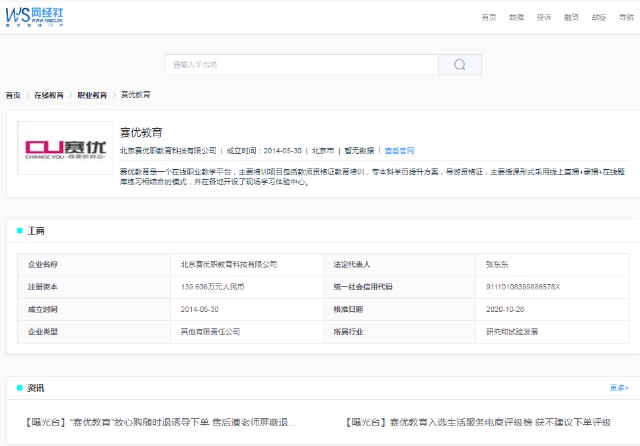Click the 网经社 site logo
Image resolution: width=640 pixels, height=446 pixels.
[x=34, y=17]
